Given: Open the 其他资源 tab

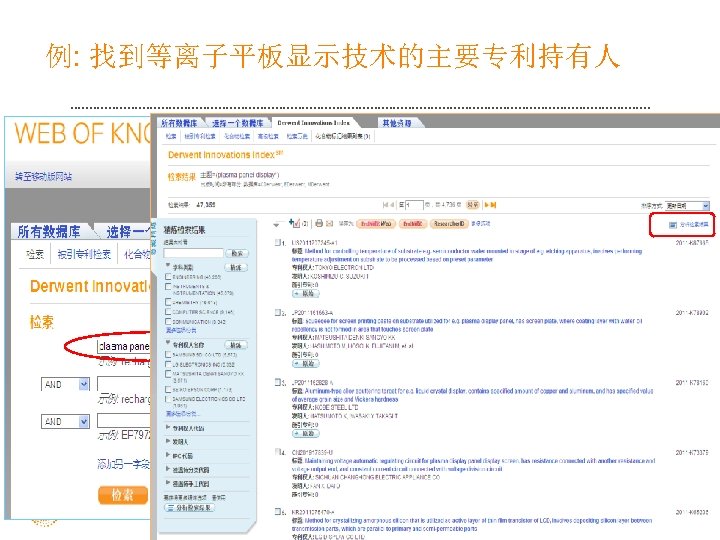Looking at the screenshot, I should [397, 123].
